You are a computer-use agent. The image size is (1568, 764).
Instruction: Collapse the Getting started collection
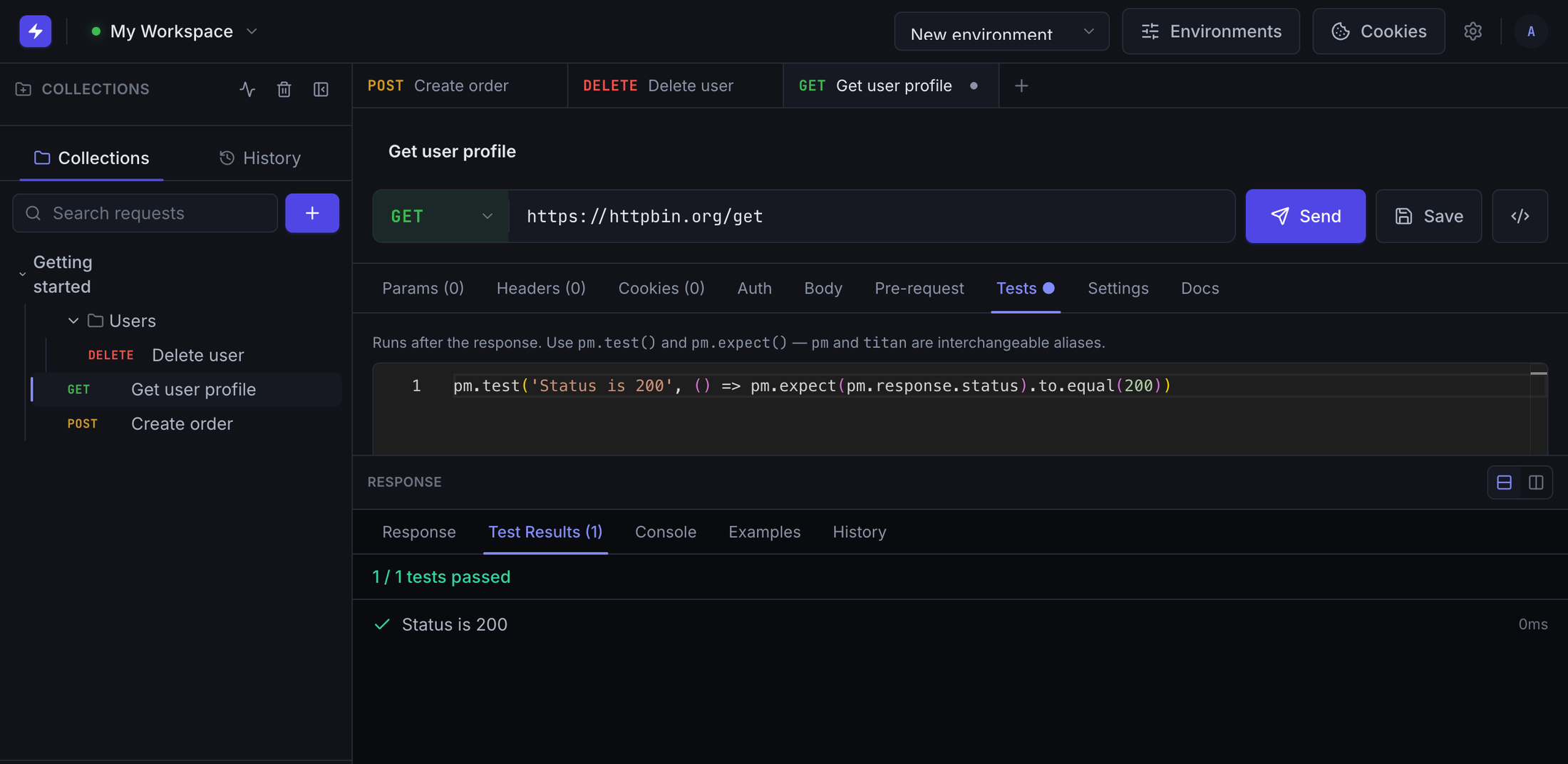tap(22, 274)
